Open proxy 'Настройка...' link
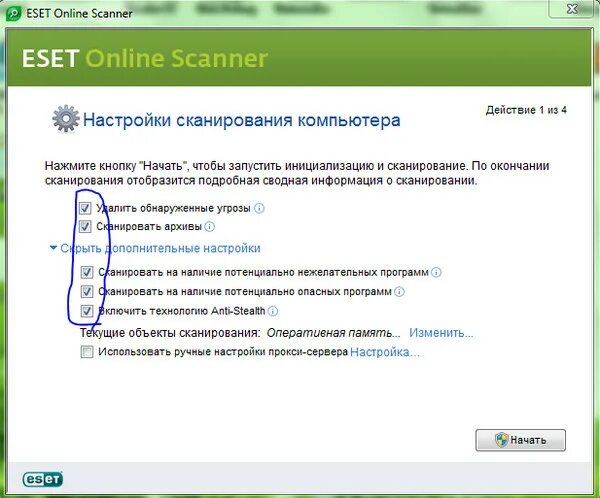 tap(385, 352)
